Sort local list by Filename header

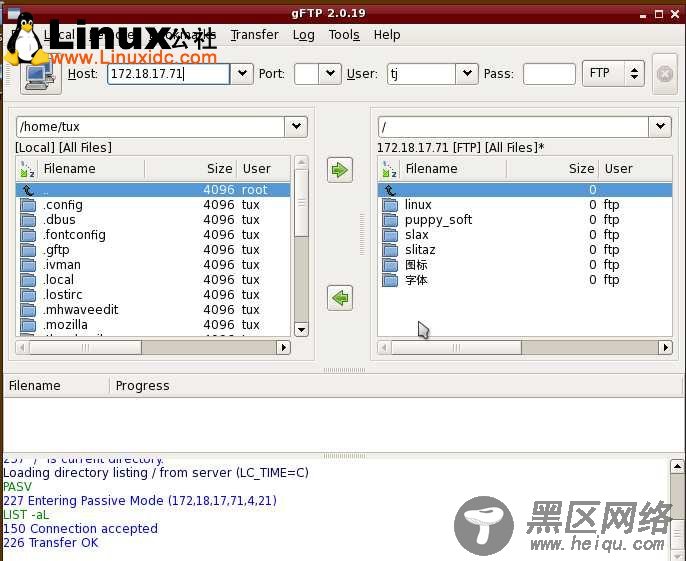(91, 169)
